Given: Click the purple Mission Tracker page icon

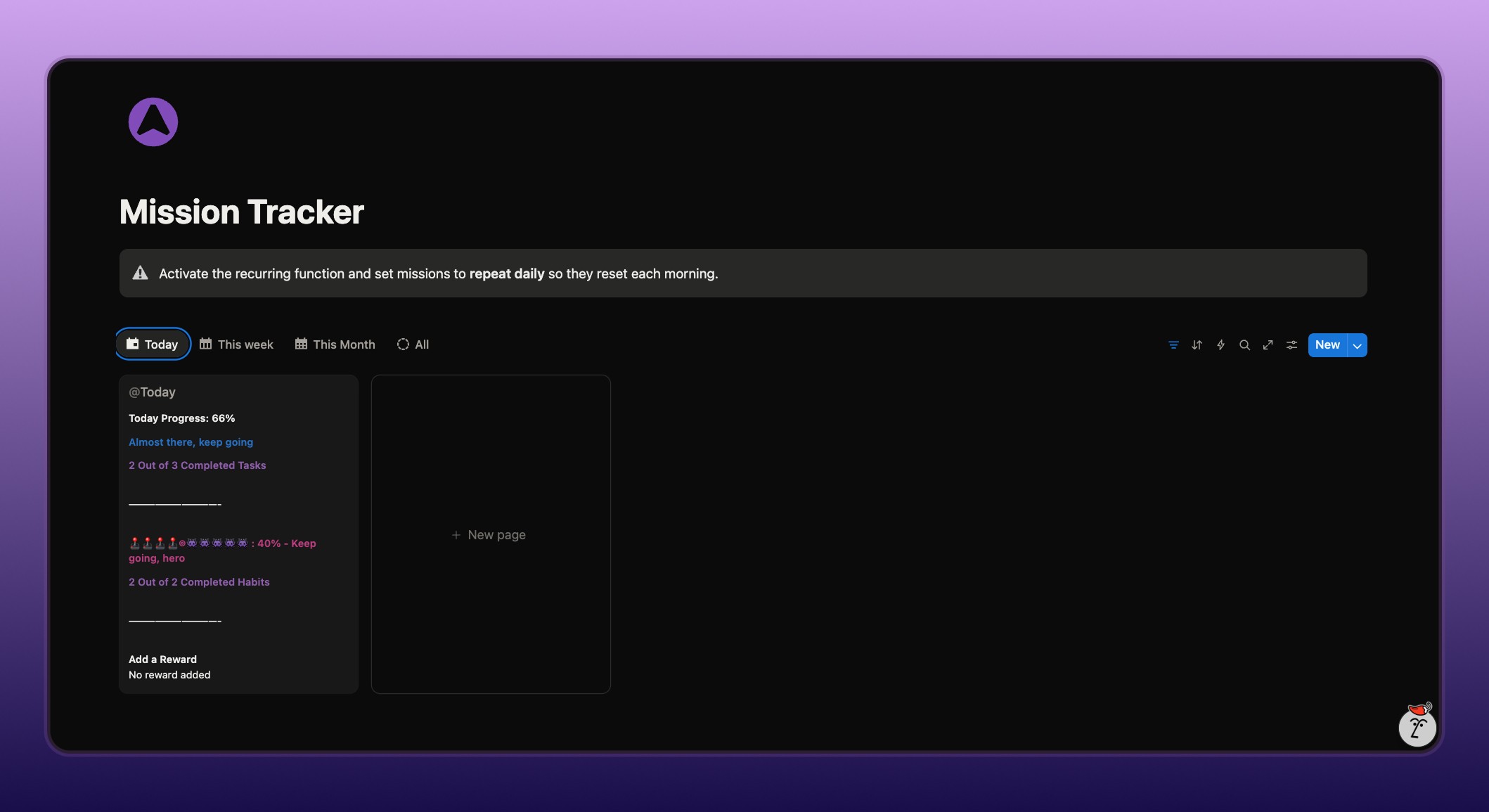Looking at the screenshot, I should click(153, 122).
